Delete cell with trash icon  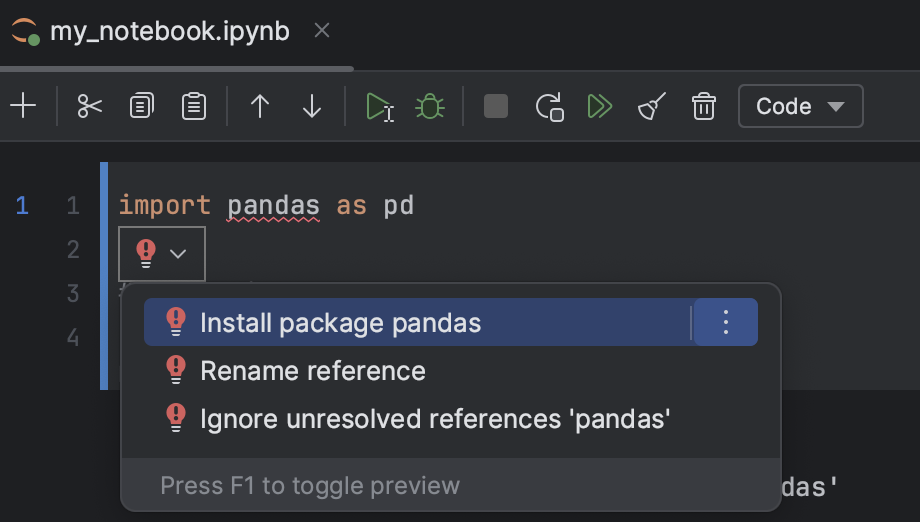[704, 106]
